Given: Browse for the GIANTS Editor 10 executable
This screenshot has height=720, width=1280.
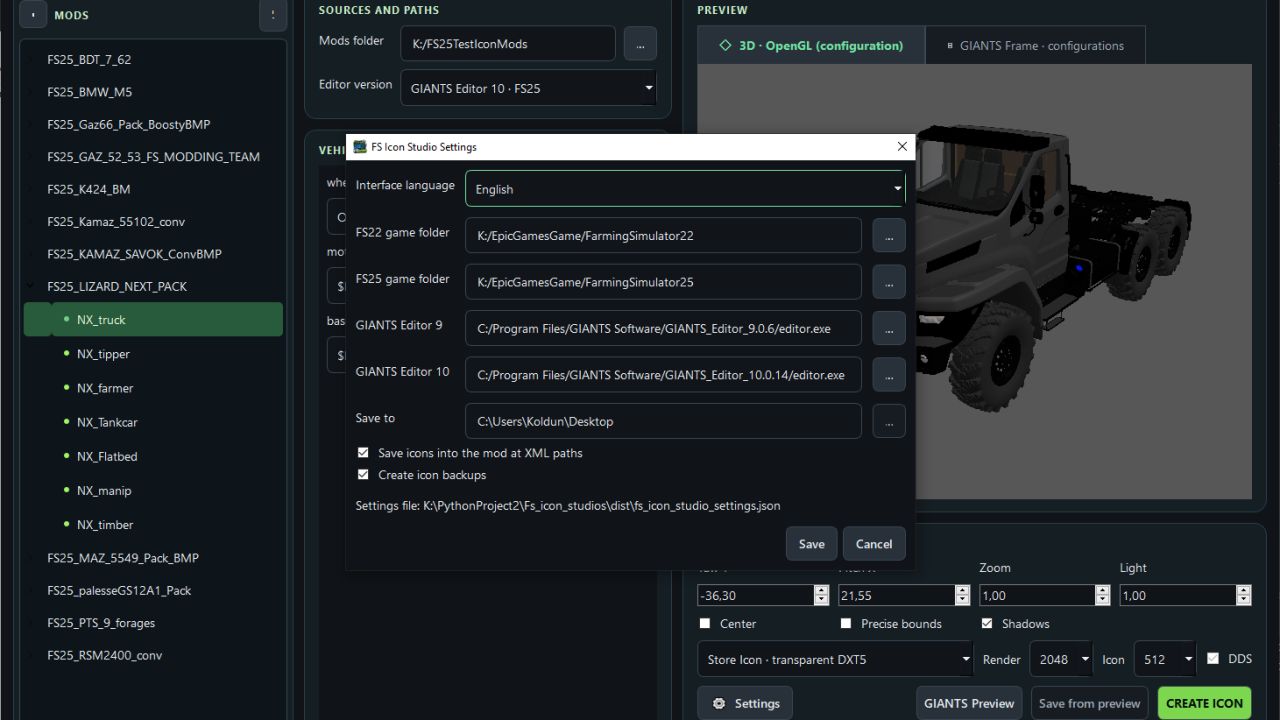Looking at the screenshot, I should (889, 375).
